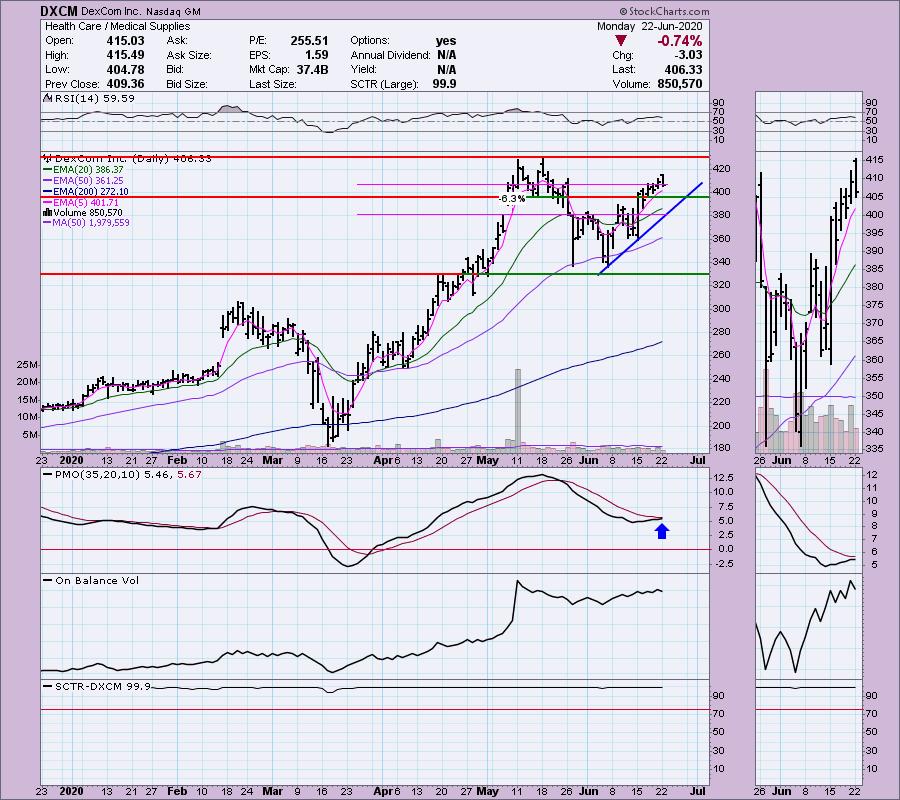This screenshot has height=800, width=900.
Task: Click the -0.74% percent change
Action: 680,41
